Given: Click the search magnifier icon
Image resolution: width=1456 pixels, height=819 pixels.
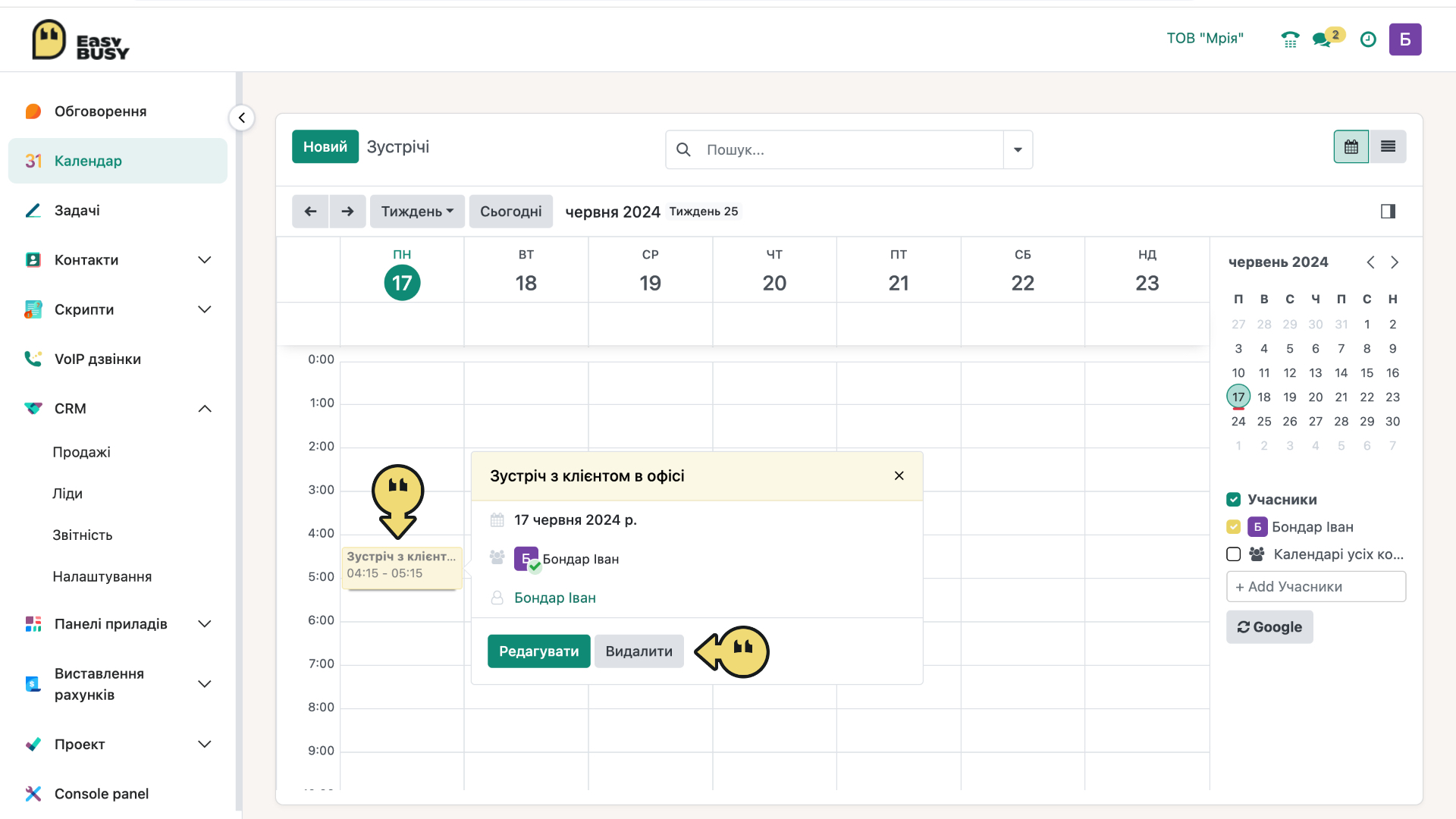Looking at the screenshot, I should pos(683,150).
